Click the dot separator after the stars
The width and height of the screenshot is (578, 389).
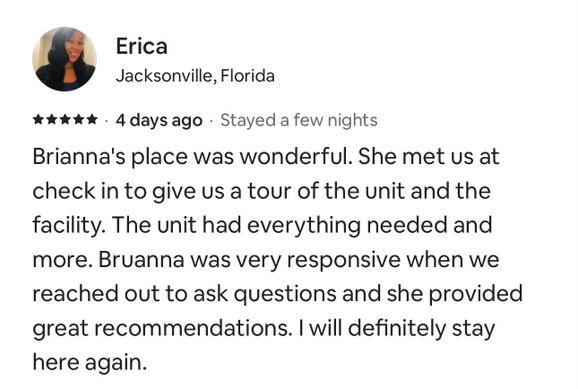pyautogui.click(x=107, y=121)
